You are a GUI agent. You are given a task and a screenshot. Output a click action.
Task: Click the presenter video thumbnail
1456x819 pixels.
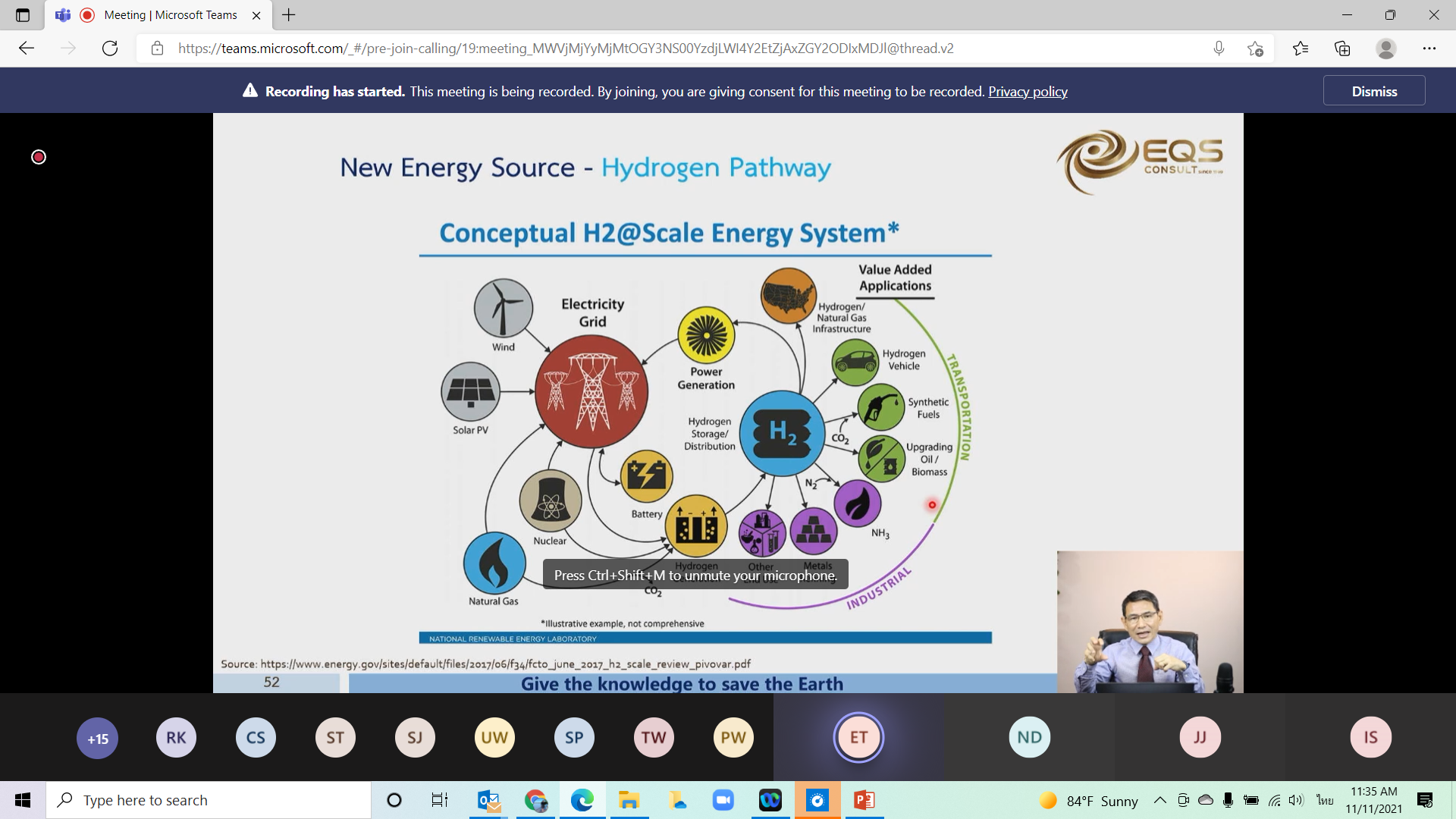[1150, 622]
